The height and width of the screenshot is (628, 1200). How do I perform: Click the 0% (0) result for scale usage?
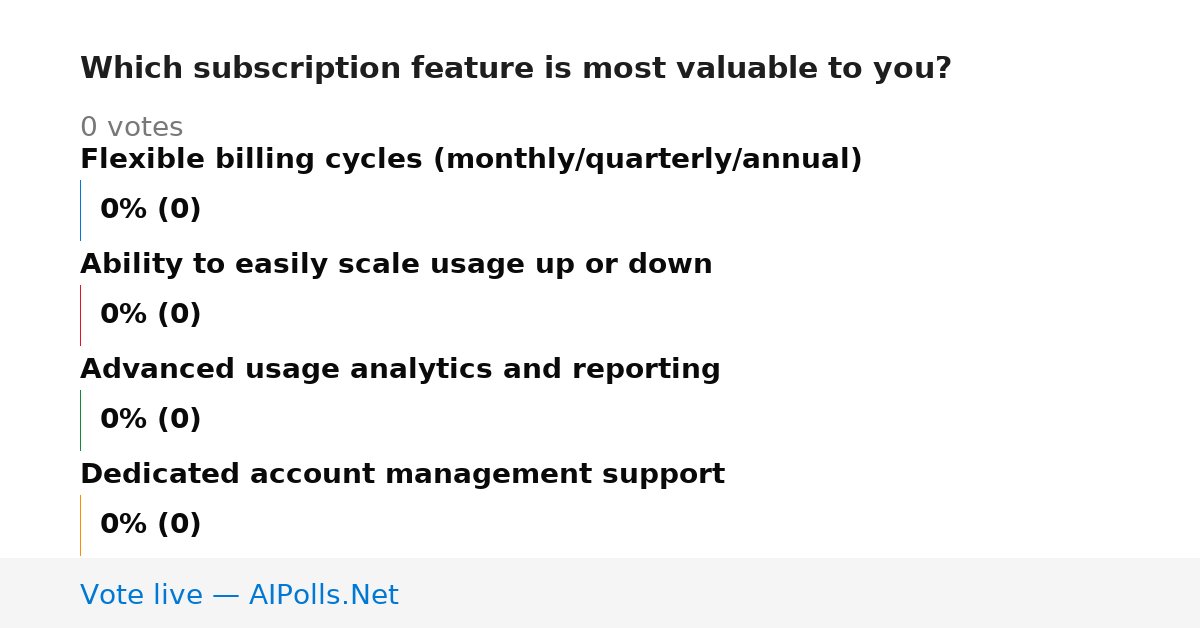[150, 315]
